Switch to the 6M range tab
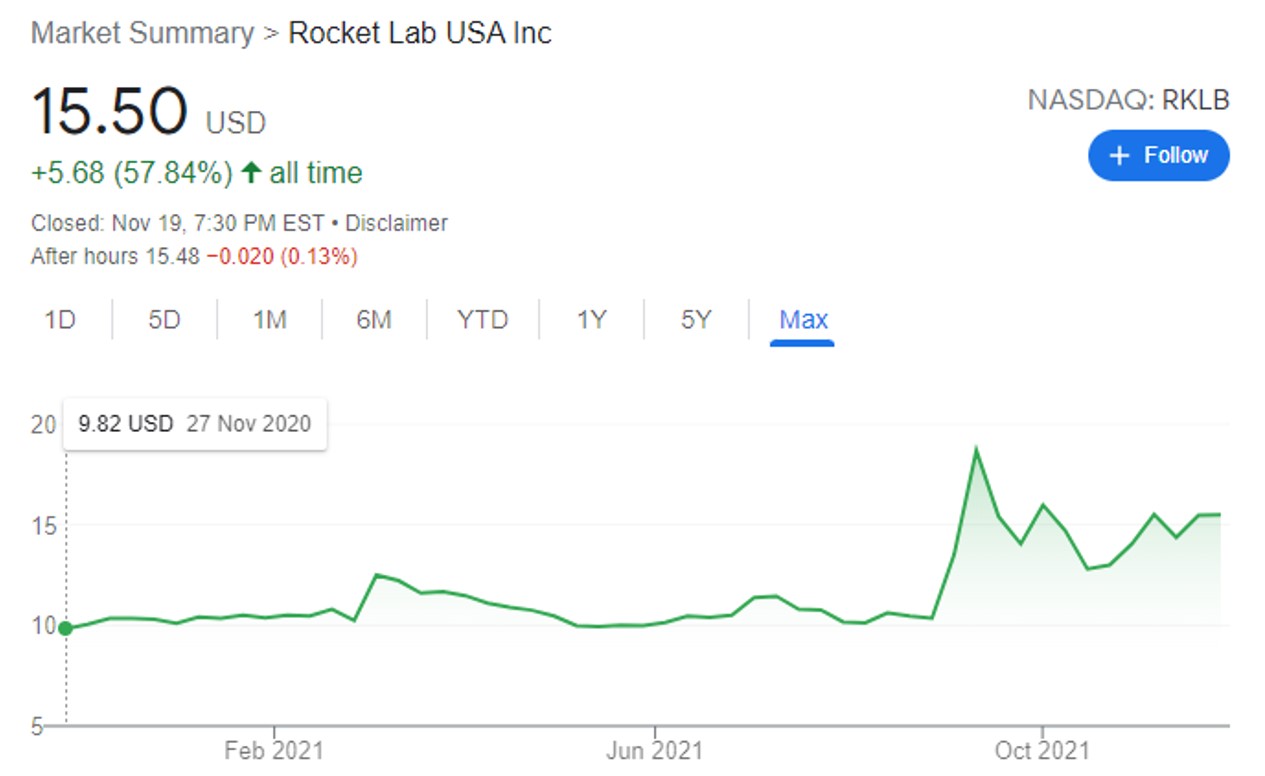The height and width of the screenshot is (776, 1265). click(373, 320)
